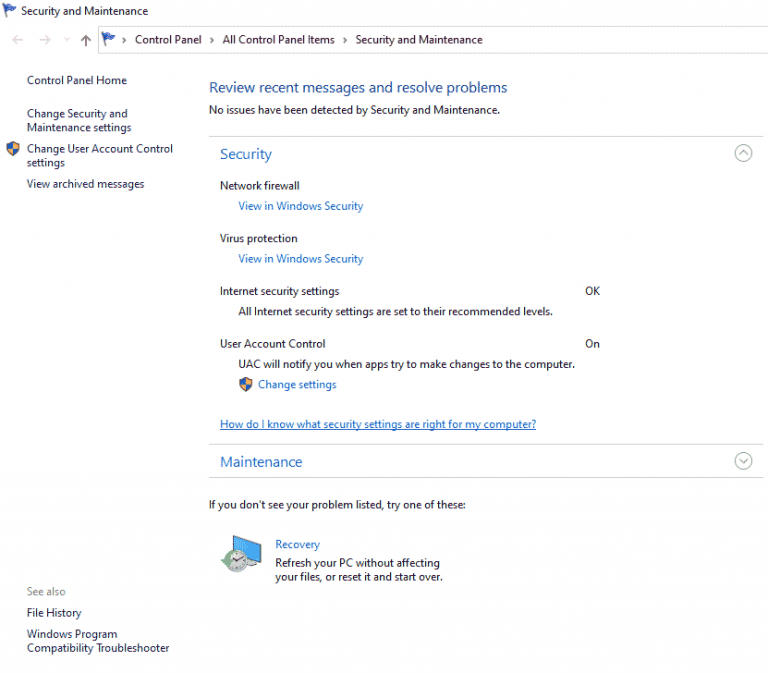Click the UAC shield icon in sidebar
The width and height of the screenshot is (768, 673).
tap(13, 149)
